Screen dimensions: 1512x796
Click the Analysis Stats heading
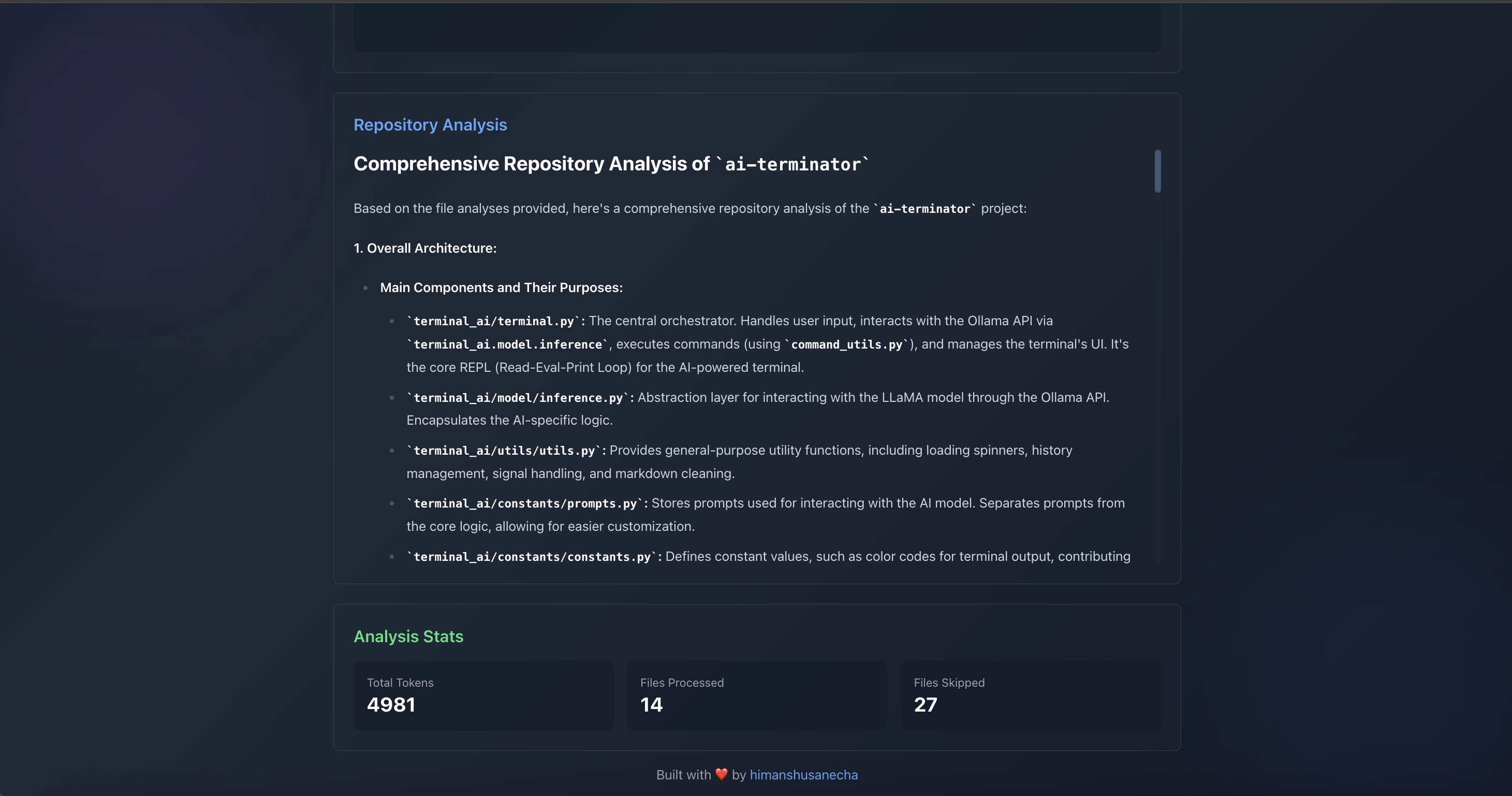[408, 636]
